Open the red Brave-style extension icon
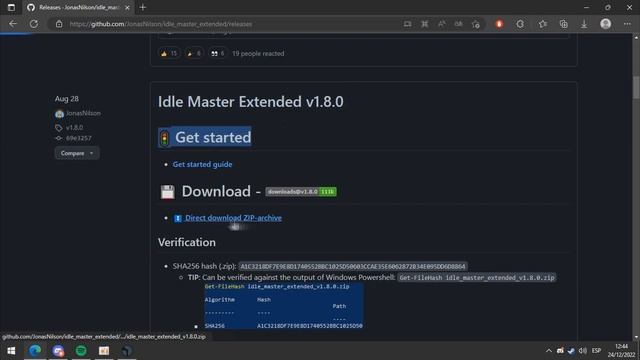The width and height of the screenshot is (640, 360). [x=499, y=24]
